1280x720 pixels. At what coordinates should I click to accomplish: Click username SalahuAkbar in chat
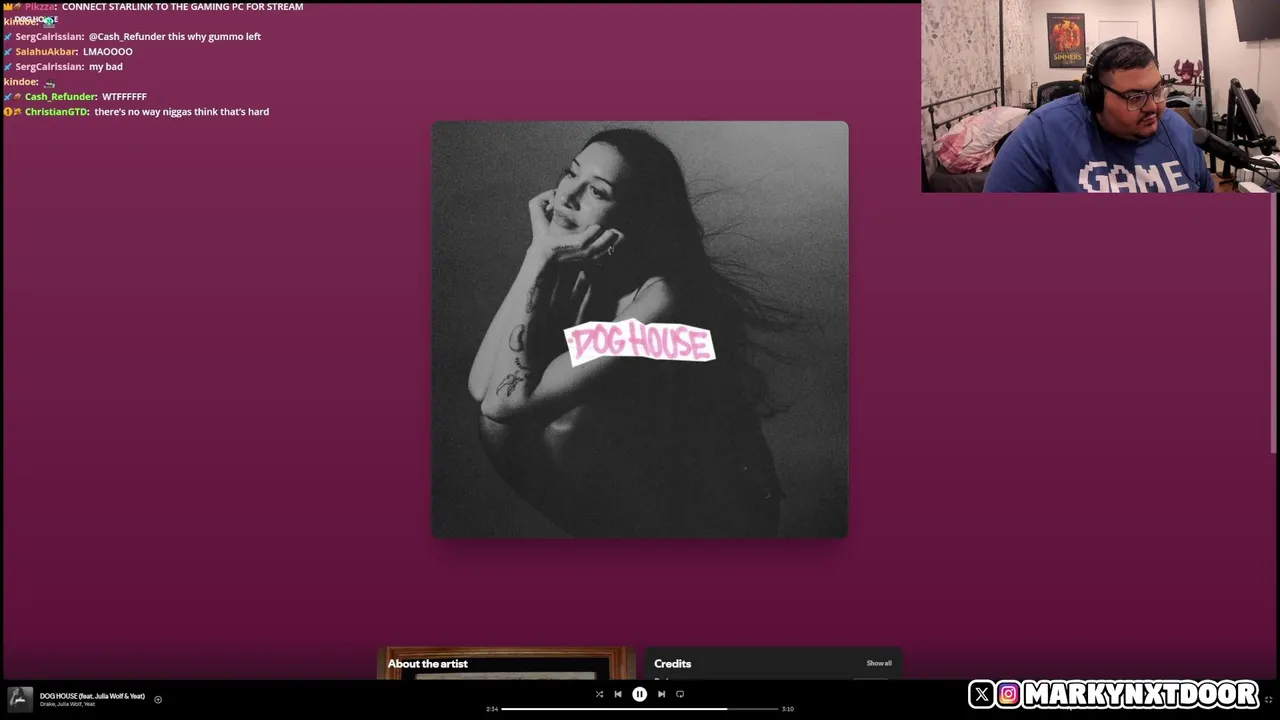[x=46, y=52]
